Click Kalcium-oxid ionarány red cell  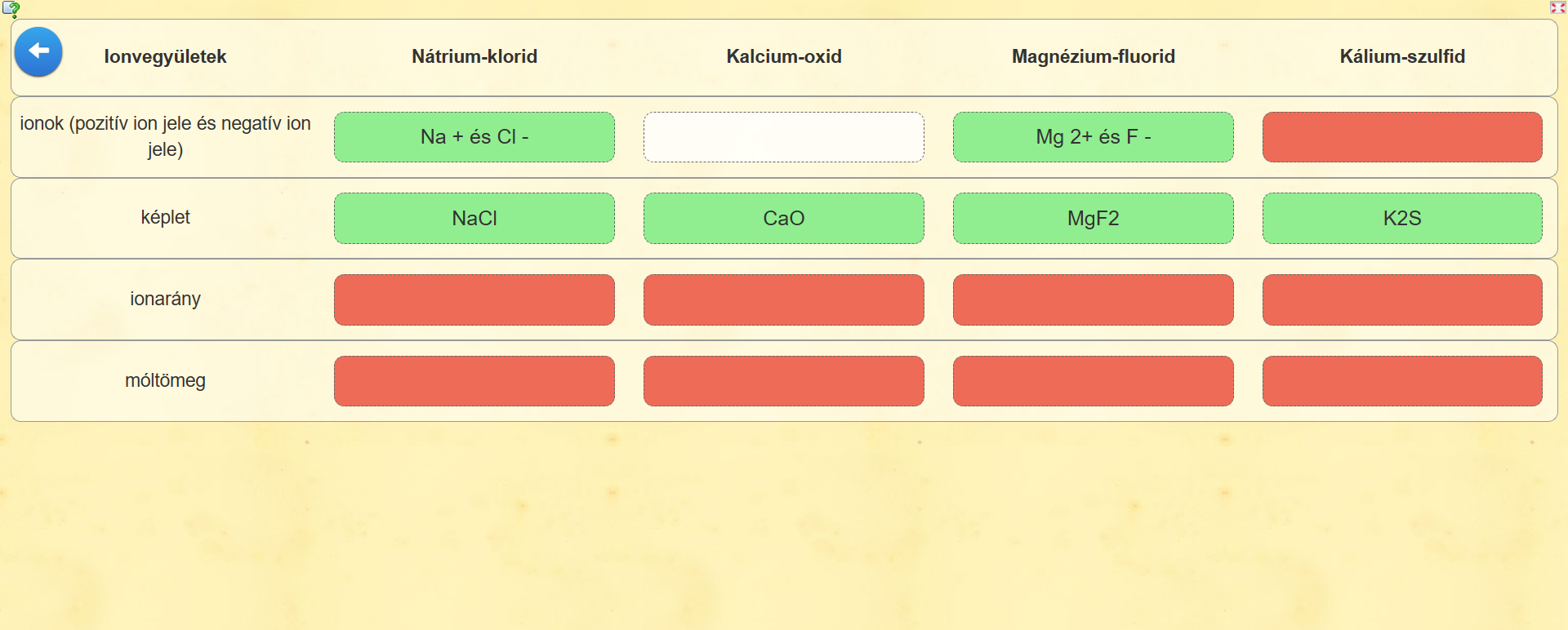point(783,299)
